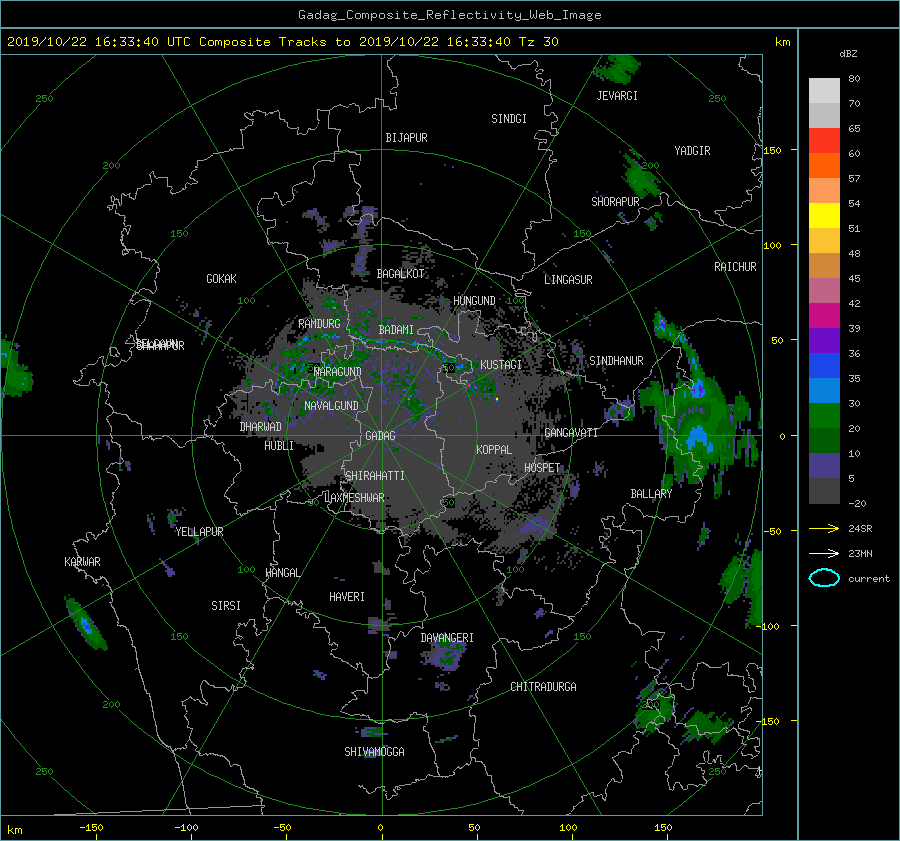This screenshot has height=841, width=900.
Task: Click the HUNGUND city label
Action: click(x=474, y=301)
